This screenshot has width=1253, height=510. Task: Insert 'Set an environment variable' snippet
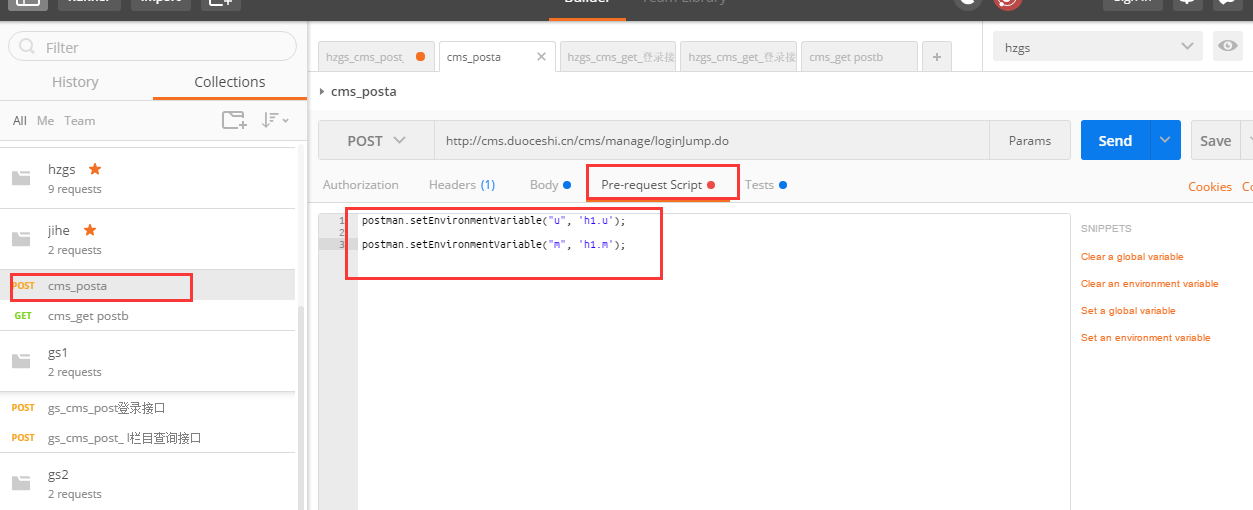coord(1146,338)
